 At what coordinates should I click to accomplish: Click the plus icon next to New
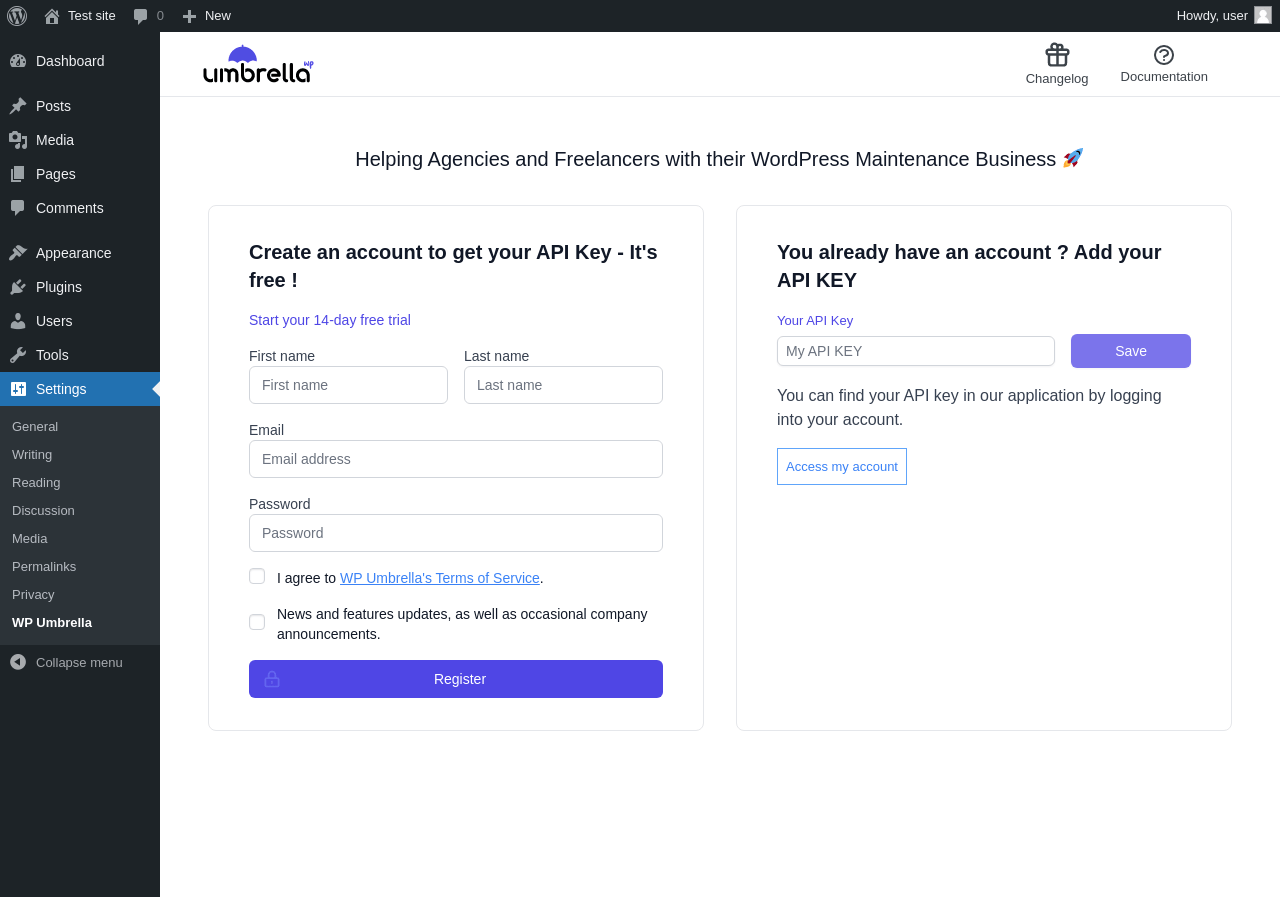(189, 16)
